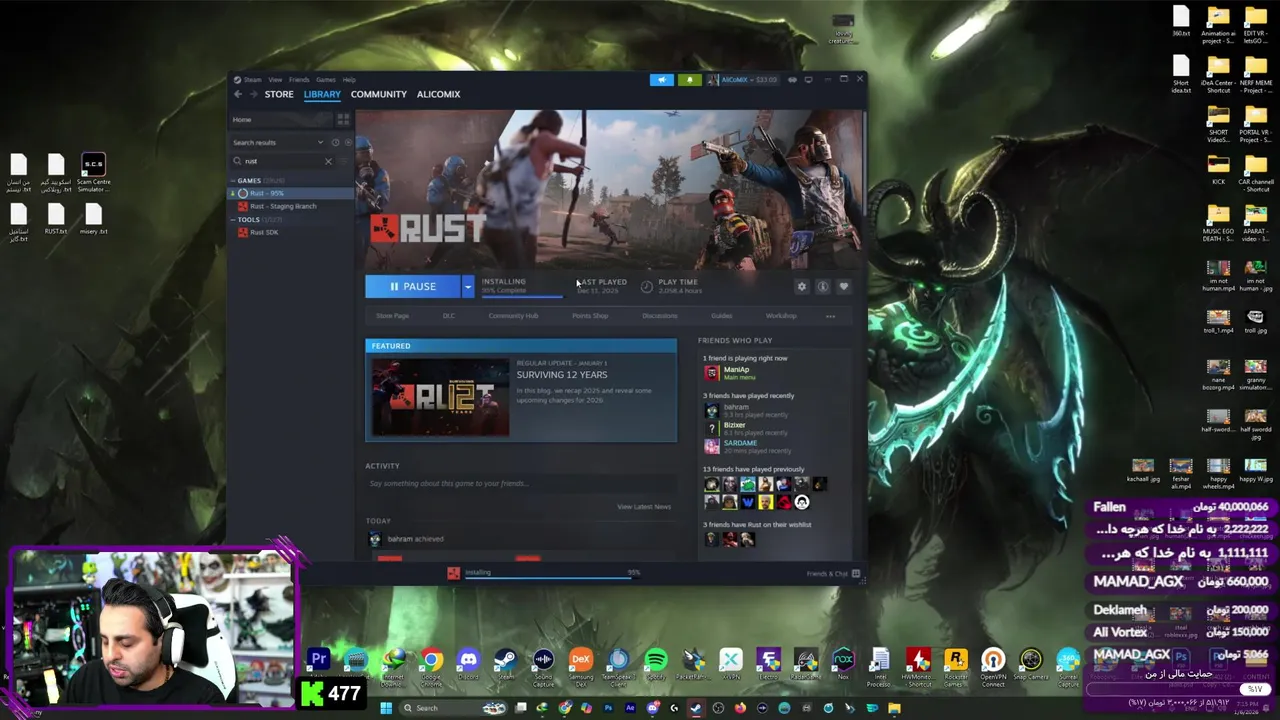This screenshot has width=1280, height=720.
Task: Enter Big Picture mode icon
Action: (x=808, y=80)
